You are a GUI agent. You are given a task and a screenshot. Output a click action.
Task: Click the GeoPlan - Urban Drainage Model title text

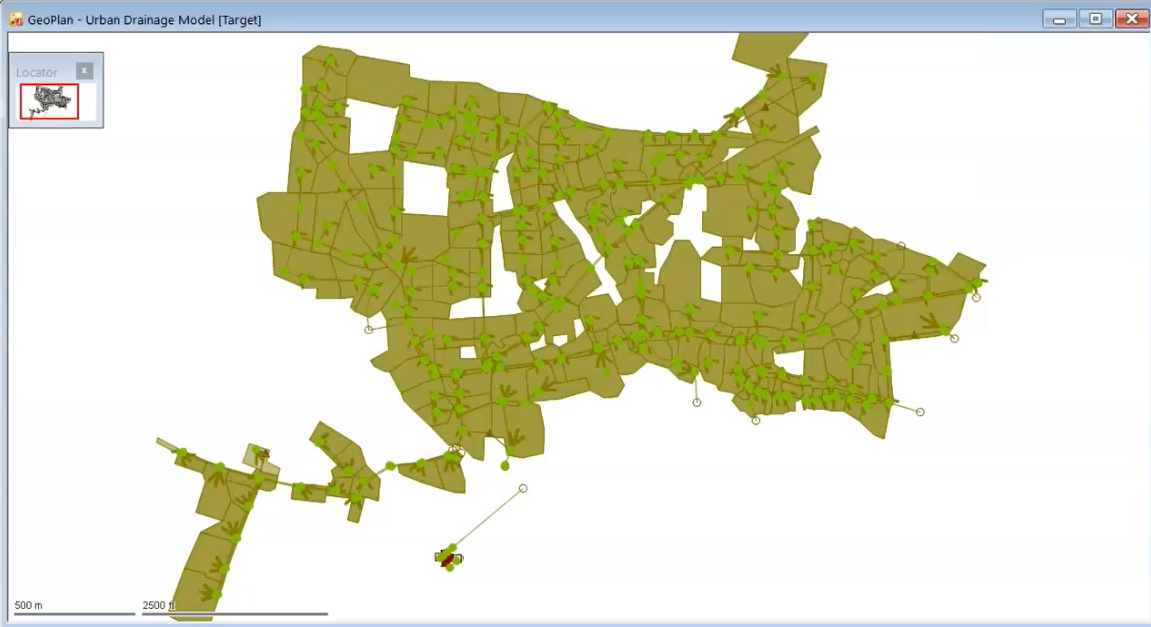(145, 20)
